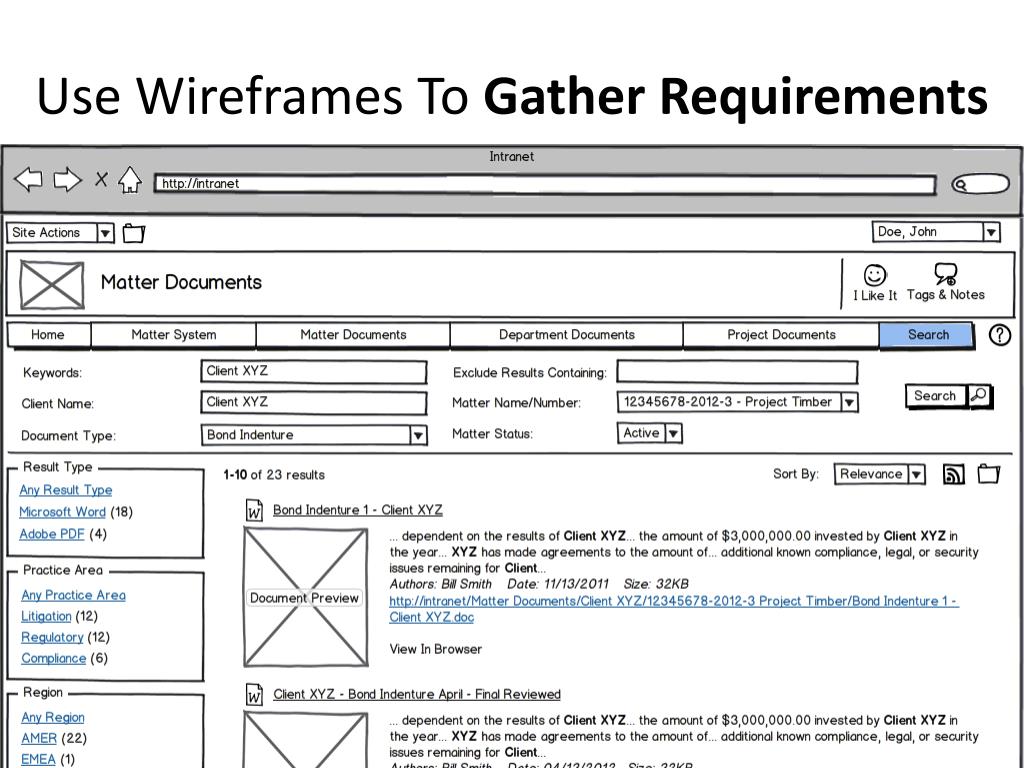This screenshot has width=1024, height=768.
Task: Click the folder icon beside Site Actions
Action: pyautogui.click(x=134, y=233)
